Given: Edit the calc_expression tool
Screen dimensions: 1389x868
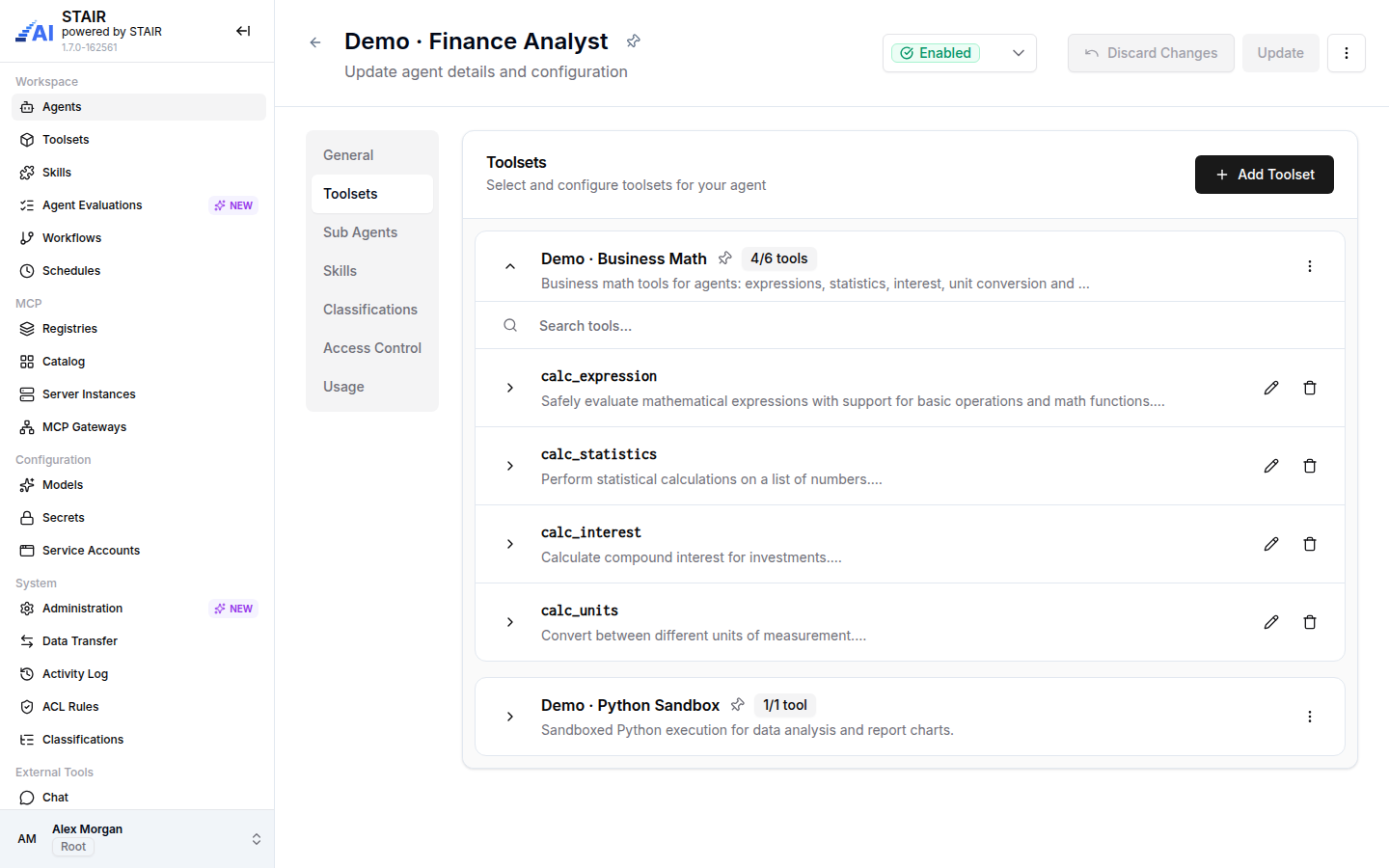Looking at the screenshot, I should click(1271, 388).
